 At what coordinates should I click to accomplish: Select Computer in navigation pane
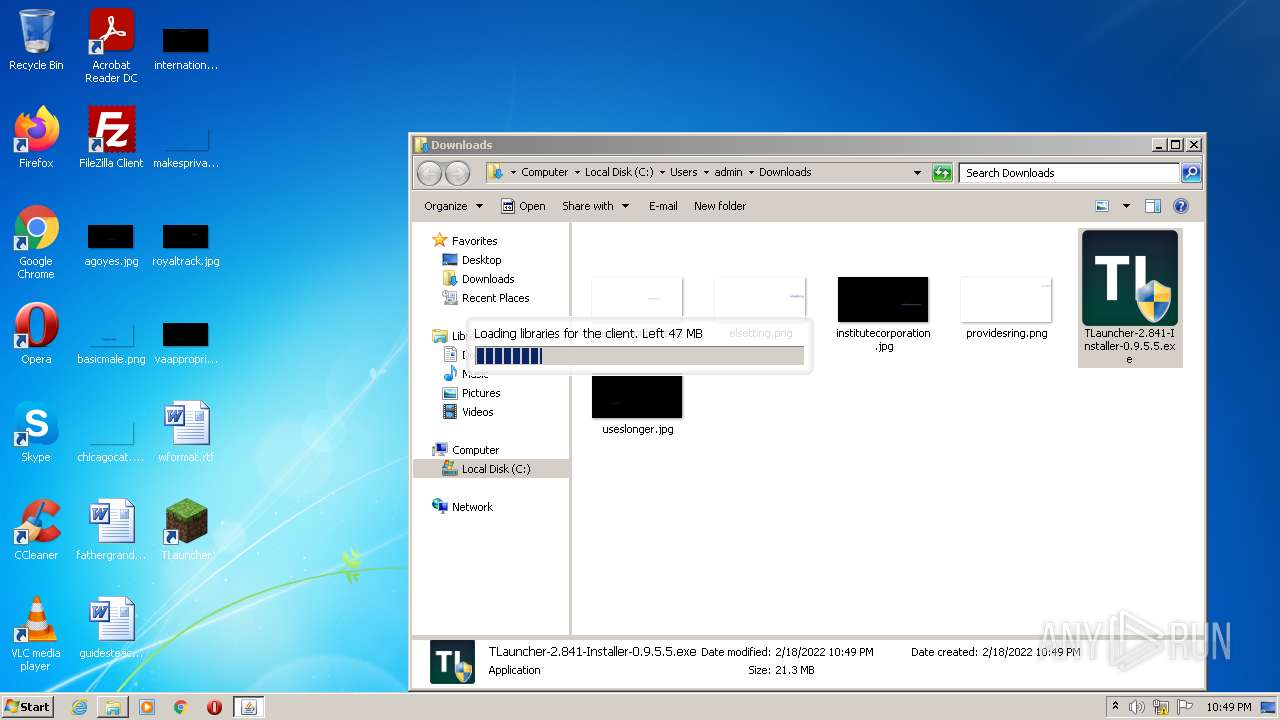point(475,450)
